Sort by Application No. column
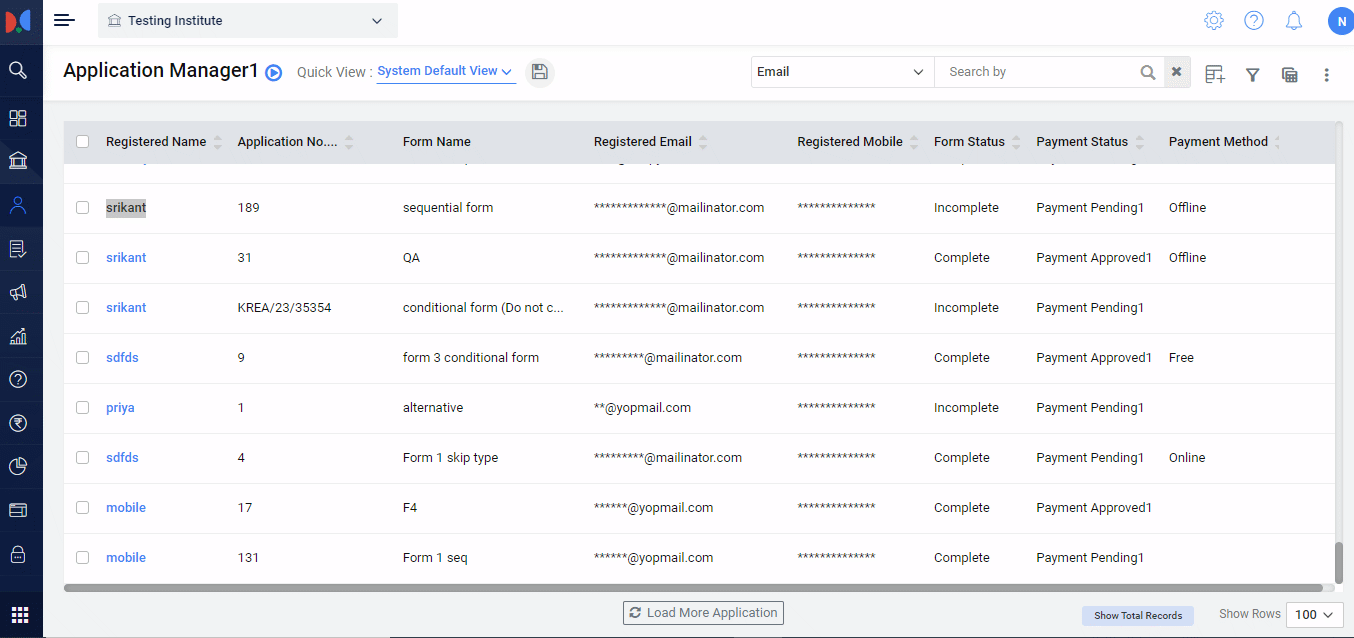 coord(348,142)
